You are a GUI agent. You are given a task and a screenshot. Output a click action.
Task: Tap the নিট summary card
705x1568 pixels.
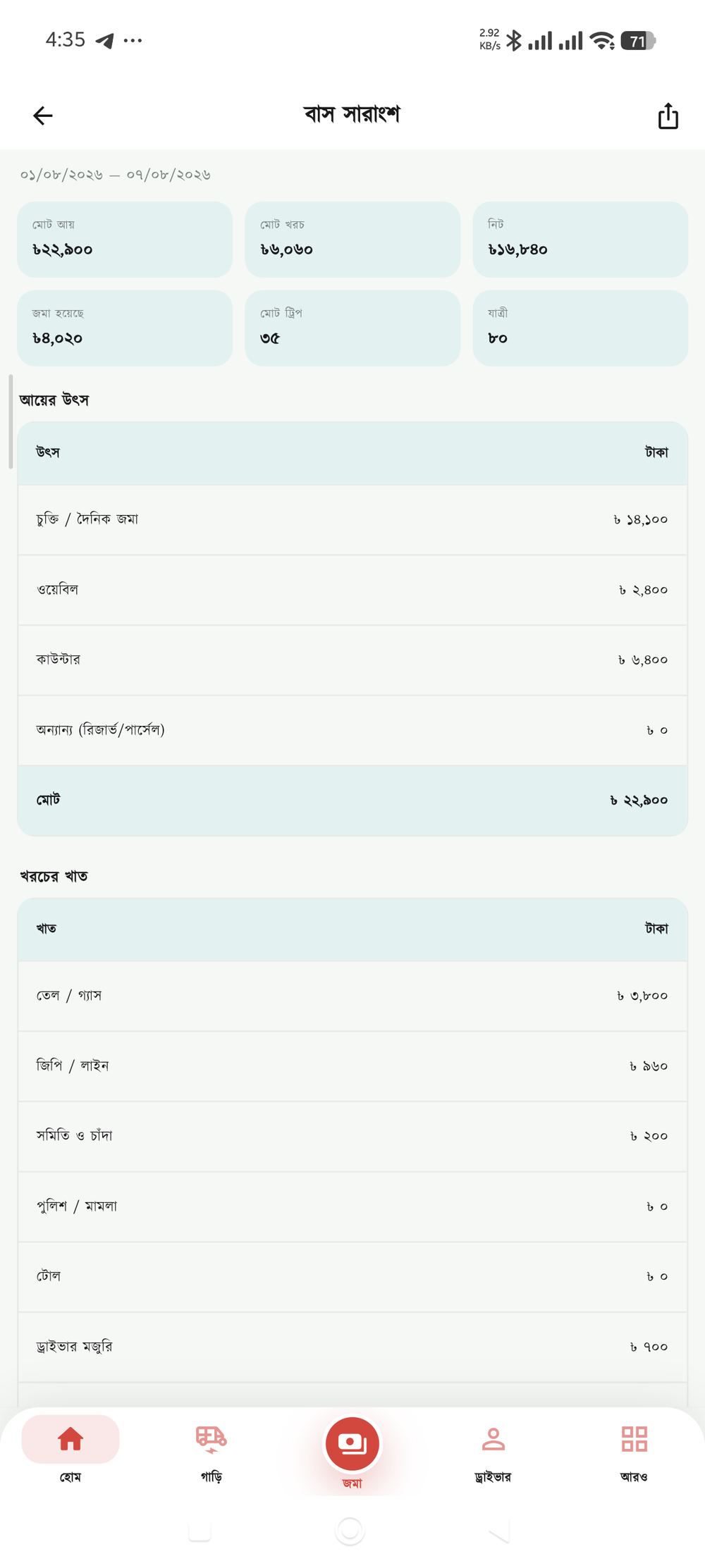click(x=580, y=239)
